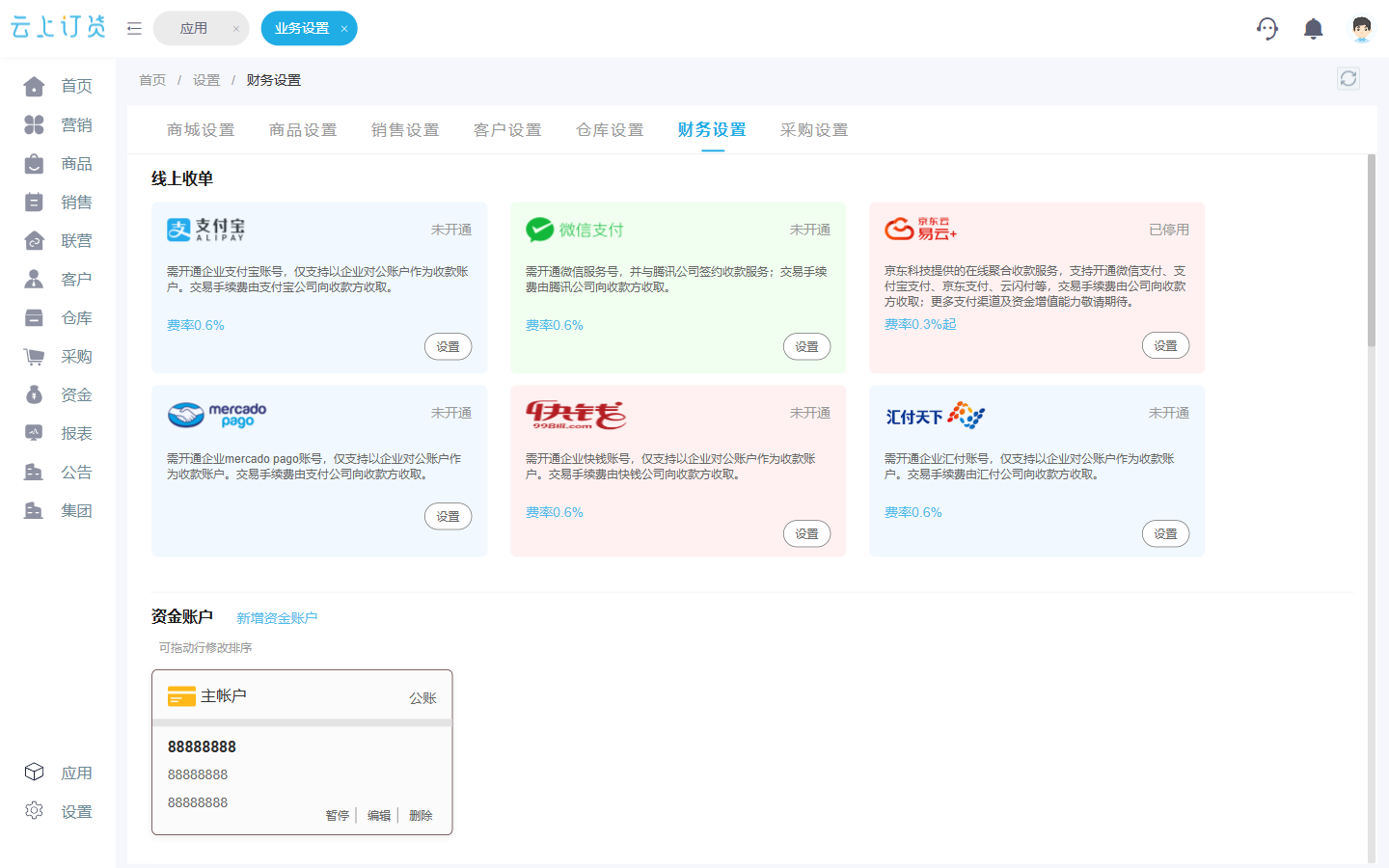The image size is (1389, 868).
Task: Close the 业务设置 tab
Action: [x=343, y=29]
